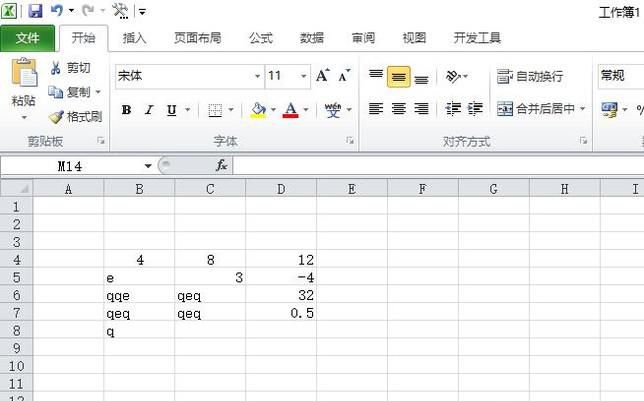Click the bottom align icon

(421, 77)
